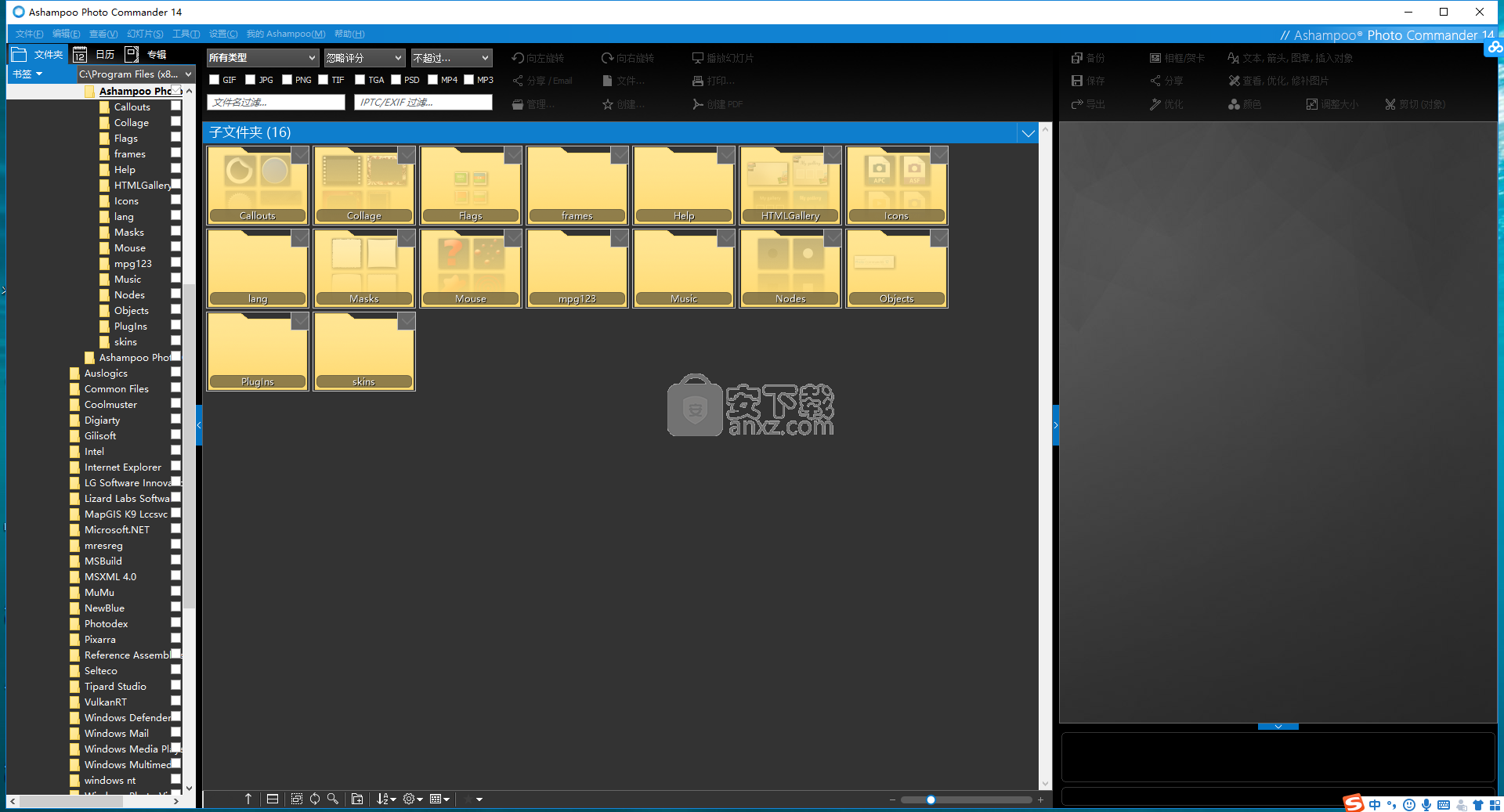Click the optimize wand icon (优化)
This screenshot has height=812, width=1504.
[1155, 104]
